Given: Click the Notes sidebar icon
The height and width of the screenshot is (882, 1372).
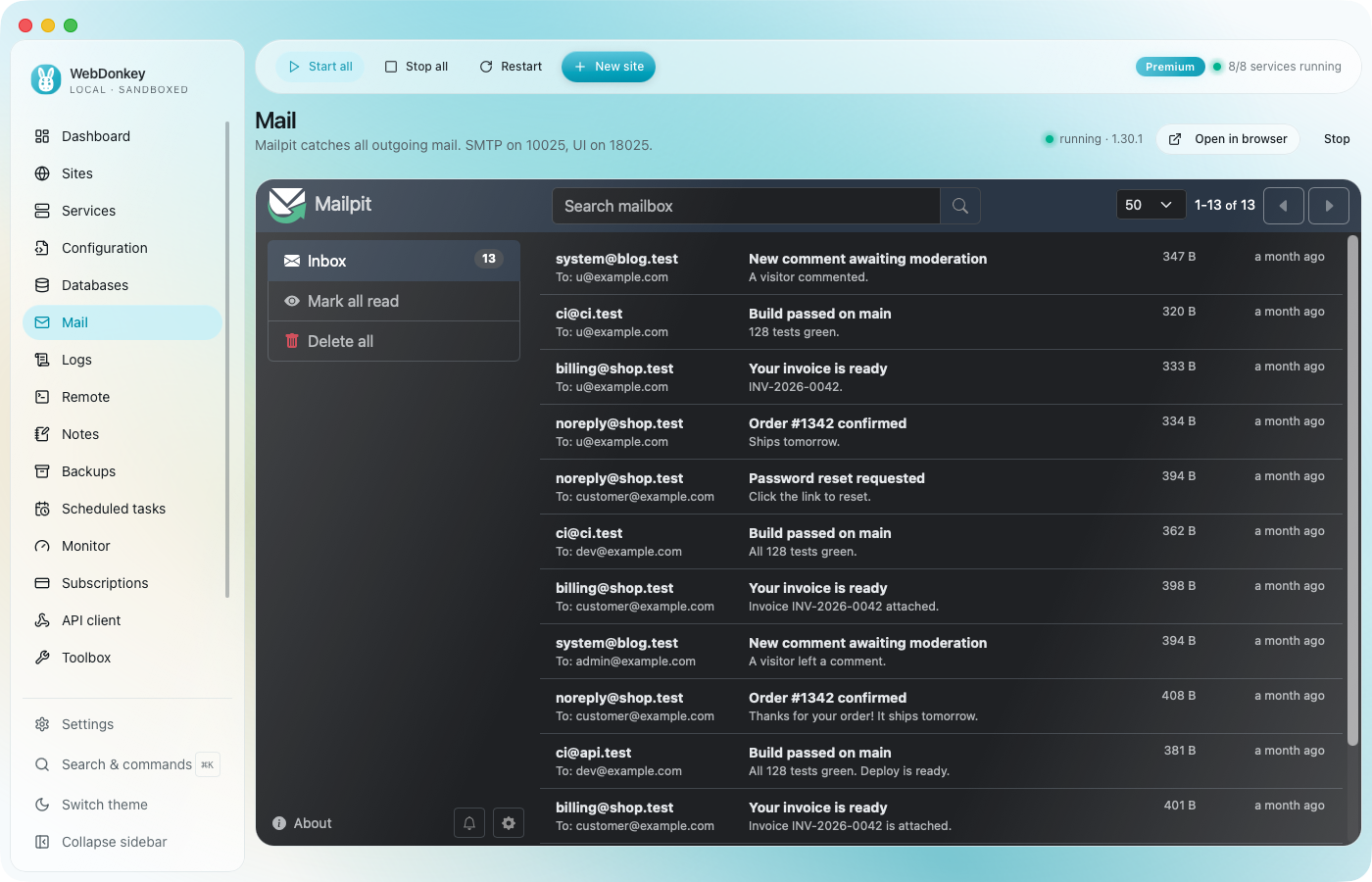Looking at the screenshot, I should (x=42, y=434).
